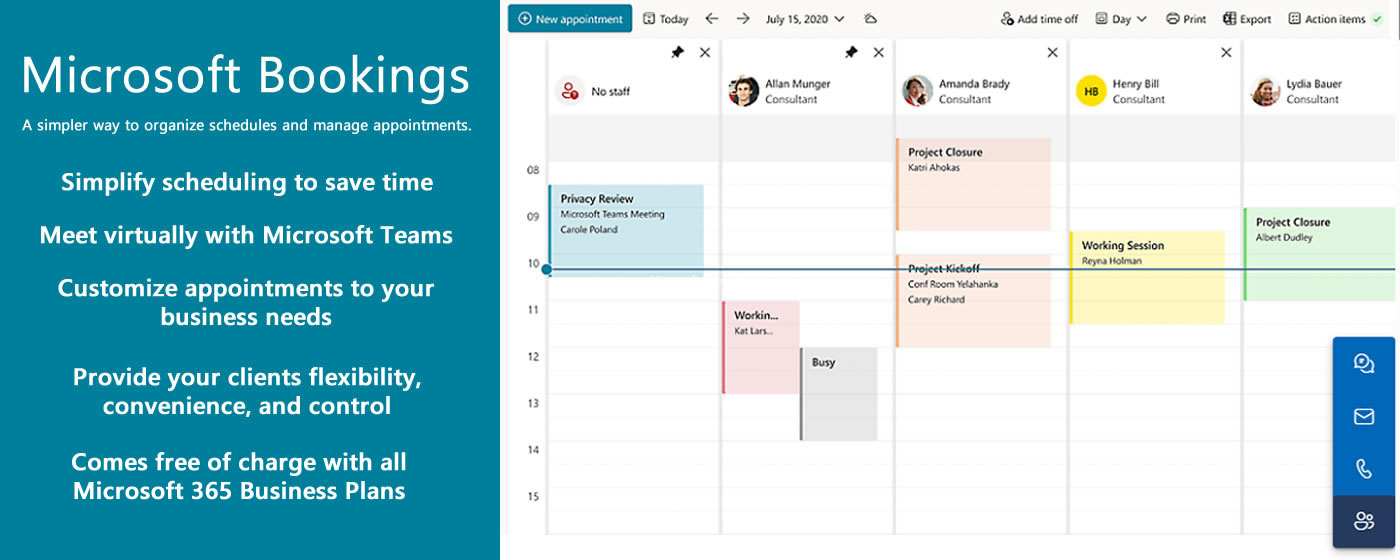Click the No staff icon
Screen dimensions: 1400x560
click(x=570, y=91)
